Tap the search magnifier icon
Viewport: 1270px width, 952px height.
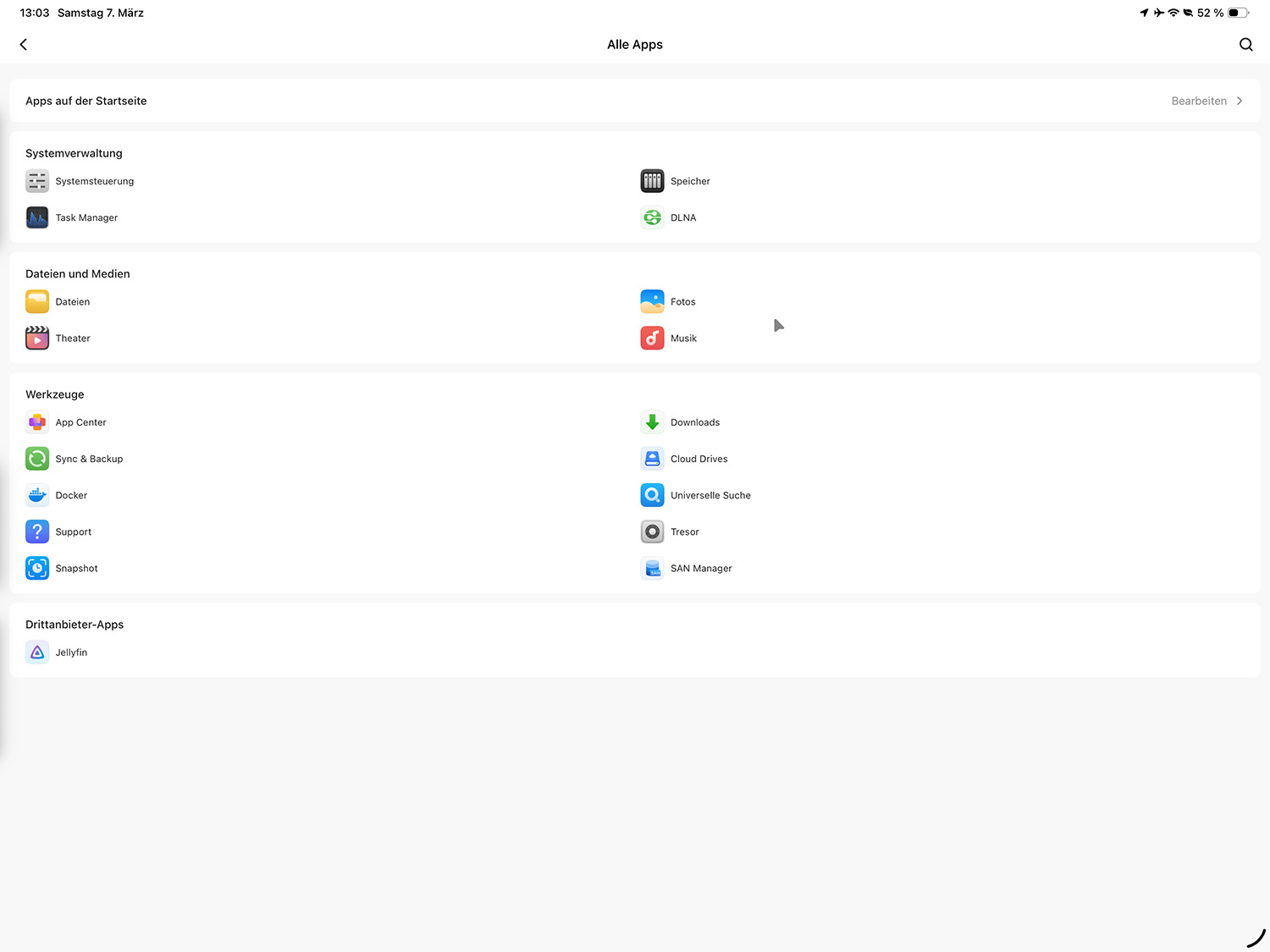click(x=1245, y=45)
